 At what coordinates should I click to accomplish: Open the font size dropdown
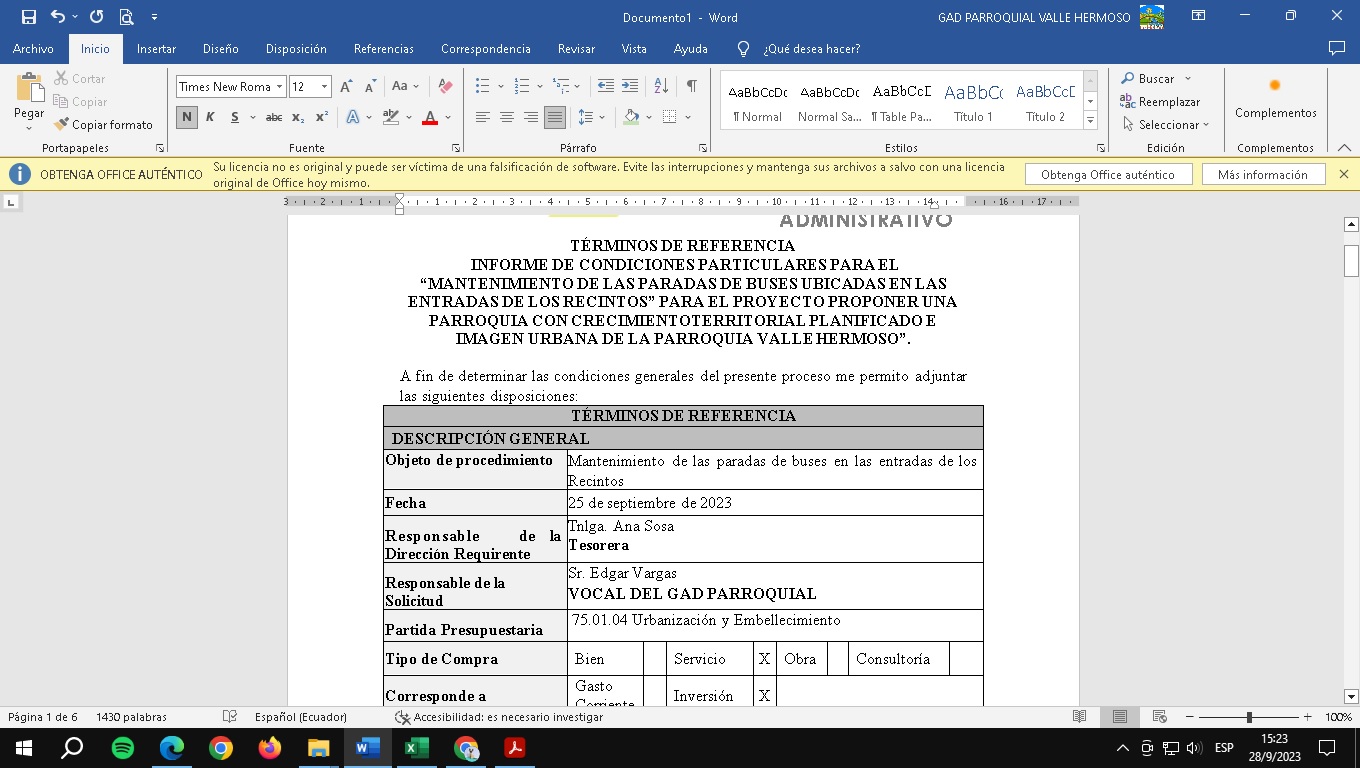(324, 87)
